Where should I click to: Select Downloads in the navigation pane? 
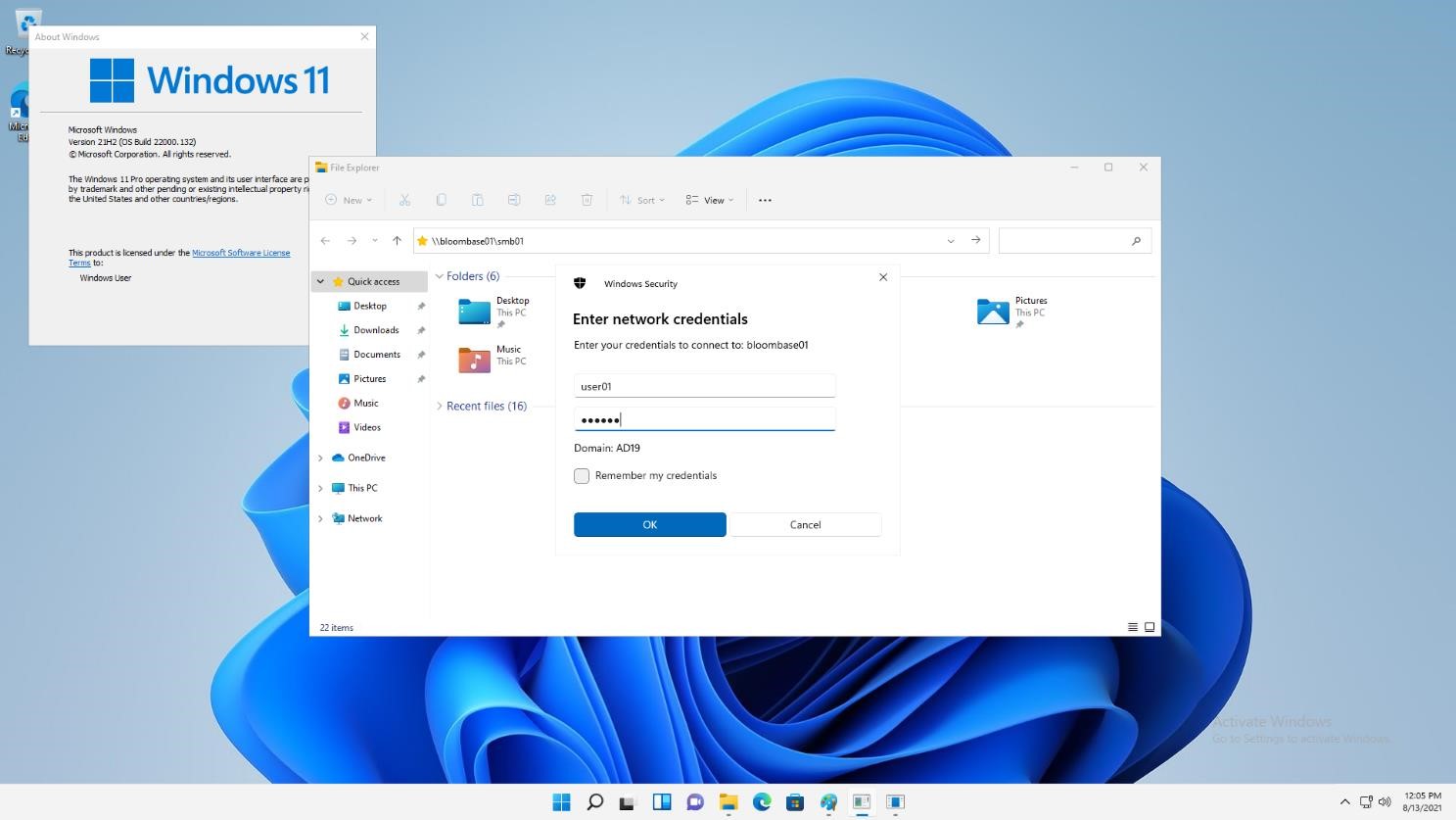[376, 330]
